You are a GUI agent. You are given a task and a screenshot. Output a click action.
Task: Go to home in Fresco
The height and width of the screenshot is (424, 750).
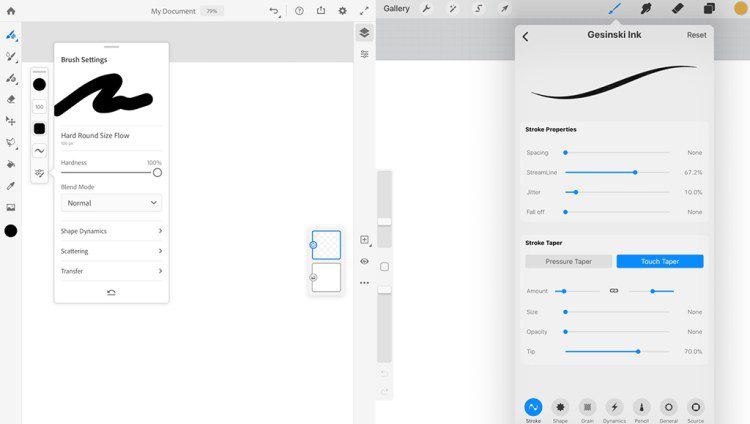11,11
